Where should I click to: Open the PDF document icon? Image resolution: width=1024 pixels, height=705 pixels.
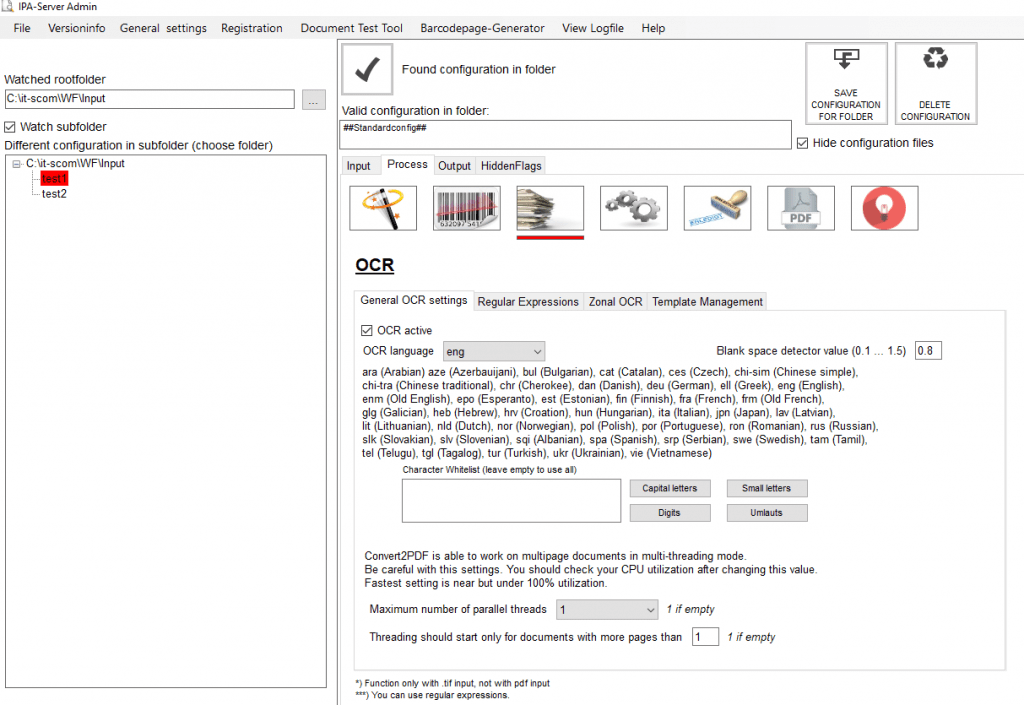(x=801, y=208)
